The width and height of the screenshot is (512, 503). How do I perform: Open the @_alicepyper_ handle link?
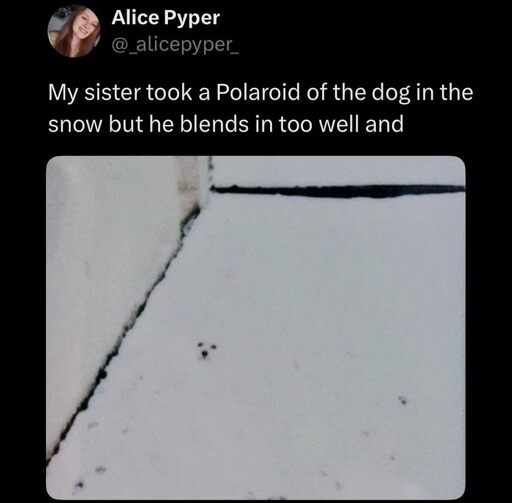tap(175, 44)
